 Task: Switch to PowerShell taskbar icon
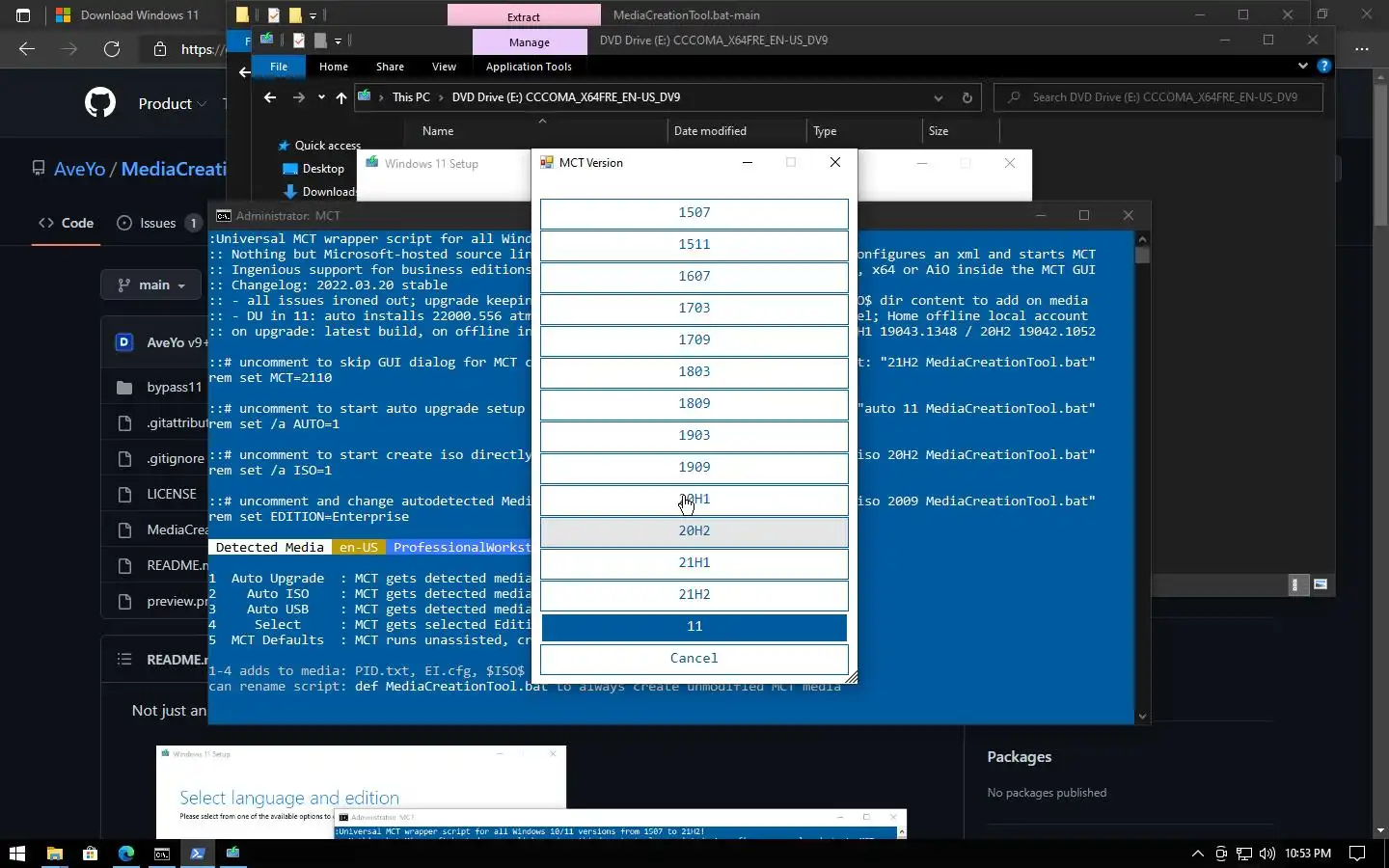[x=198, y=854]
